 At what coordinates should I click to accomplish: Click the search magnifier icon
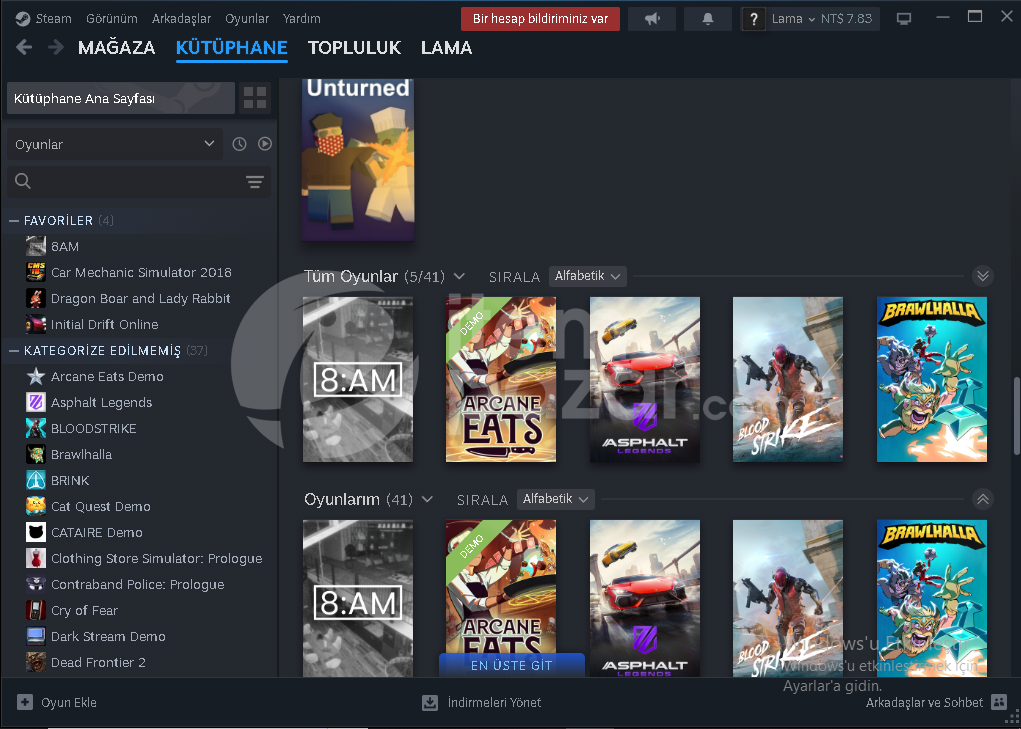coord(23,181)
